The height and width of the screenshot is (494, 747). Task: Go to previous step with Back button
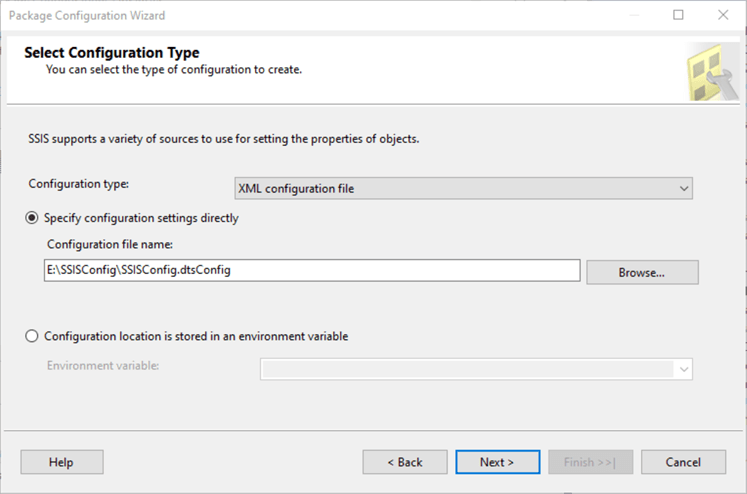click(x=405, y=462)
